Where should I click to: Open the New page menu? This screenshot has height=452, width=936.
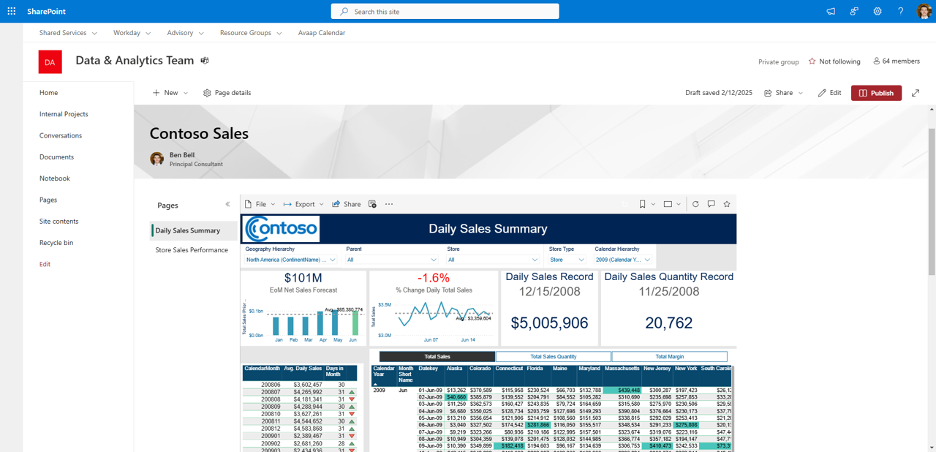click(x=170, y=93)
